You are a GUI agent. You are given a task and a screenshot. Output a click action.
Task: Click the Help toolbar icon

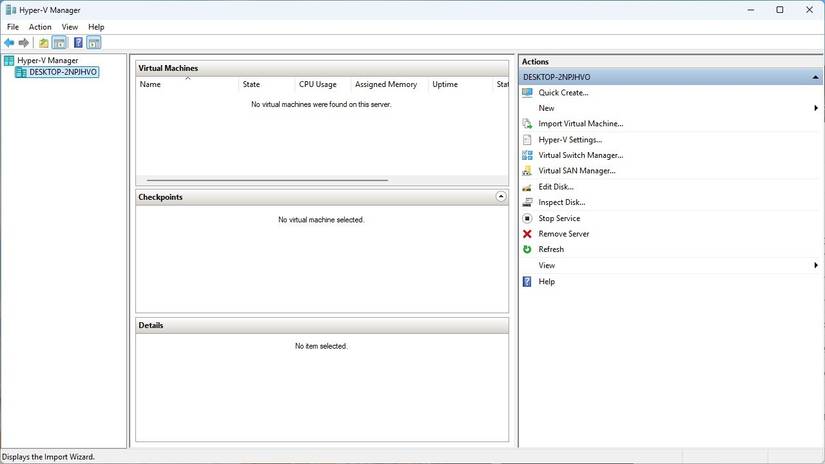[x=78, y=43]
